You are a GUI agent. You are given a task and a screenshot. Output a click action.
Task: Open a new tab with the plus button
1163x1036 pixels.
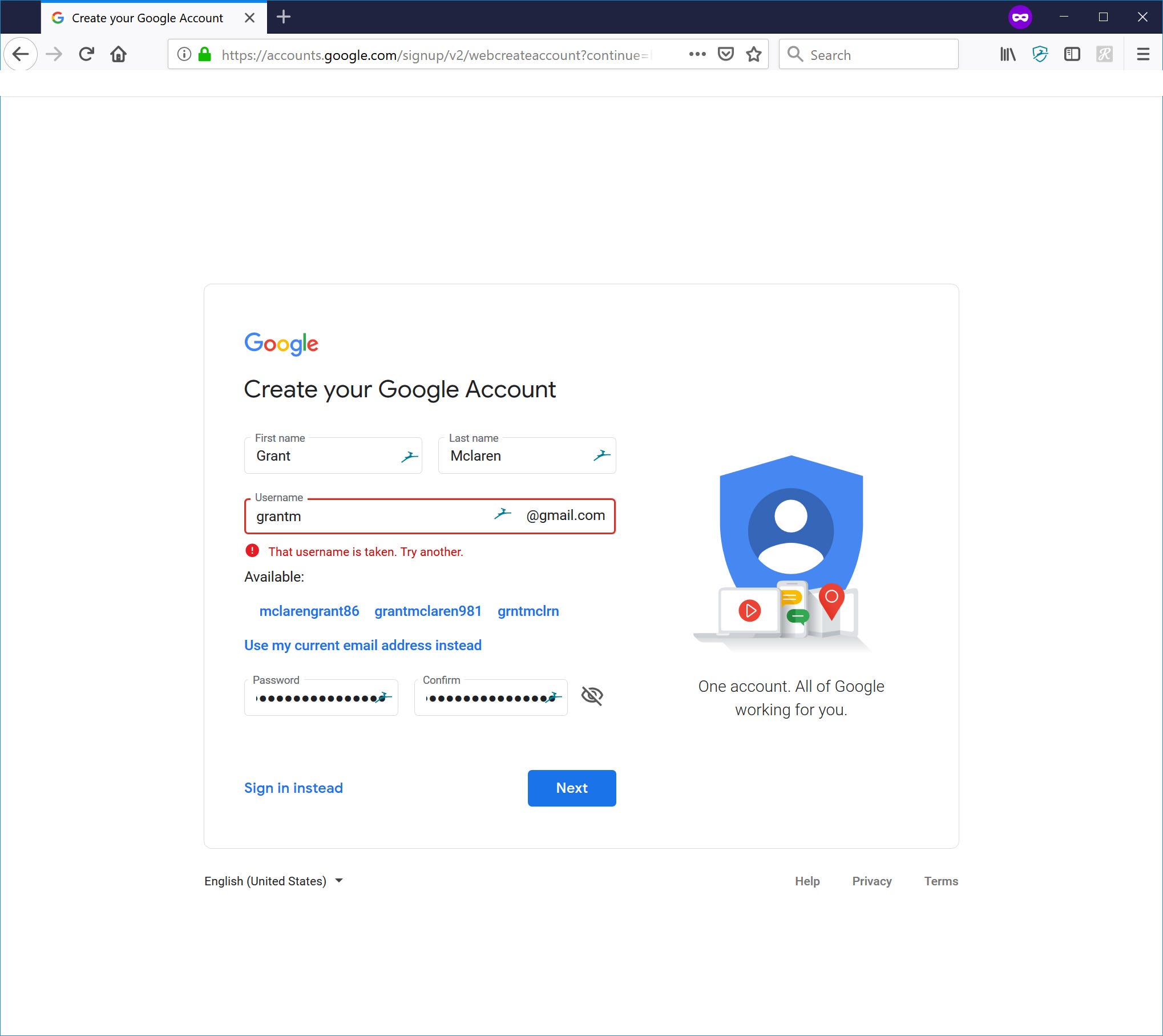[x=284, y=17]
